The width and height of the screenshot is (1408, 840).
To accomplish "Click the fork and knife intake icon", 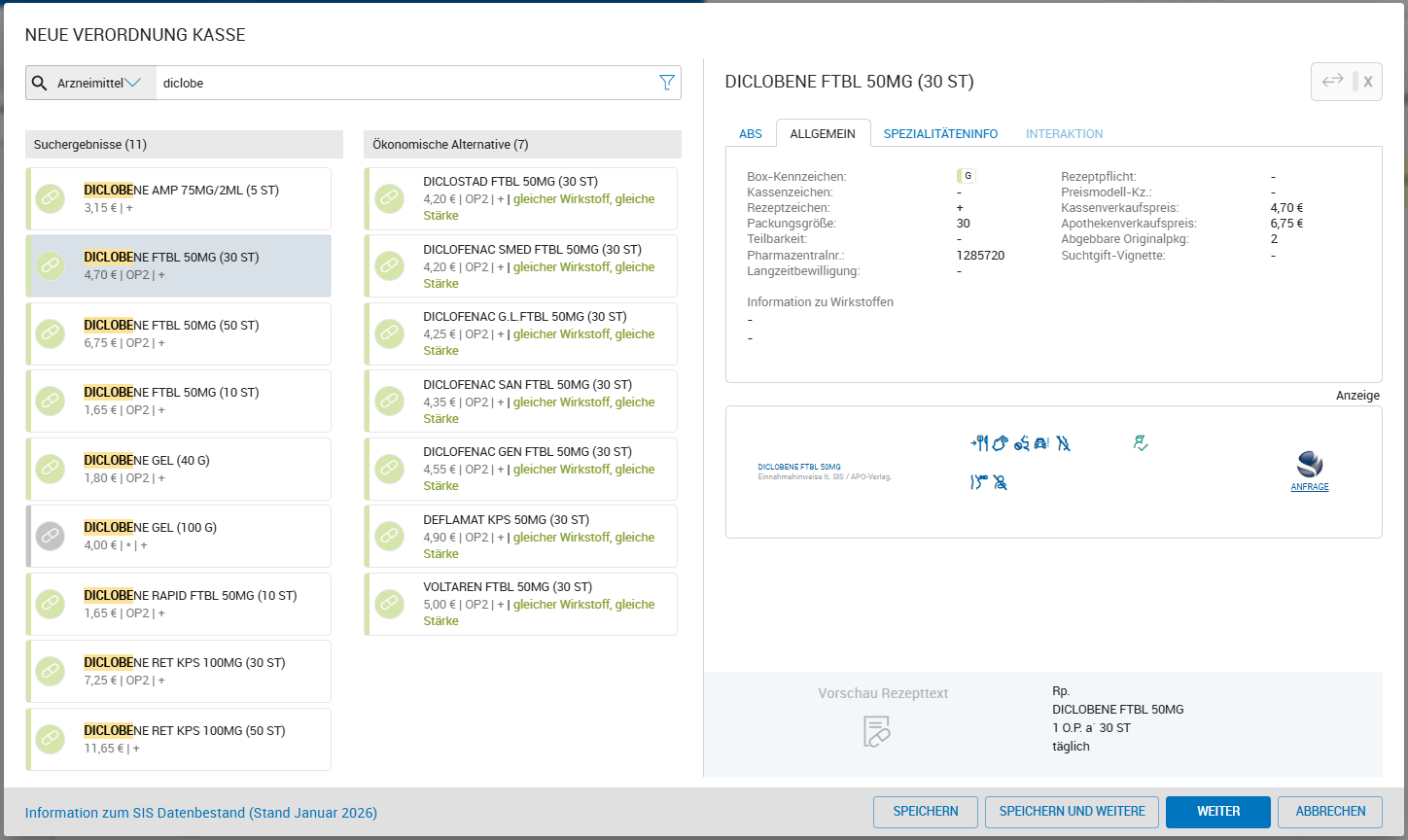I will tap(980, 443).
